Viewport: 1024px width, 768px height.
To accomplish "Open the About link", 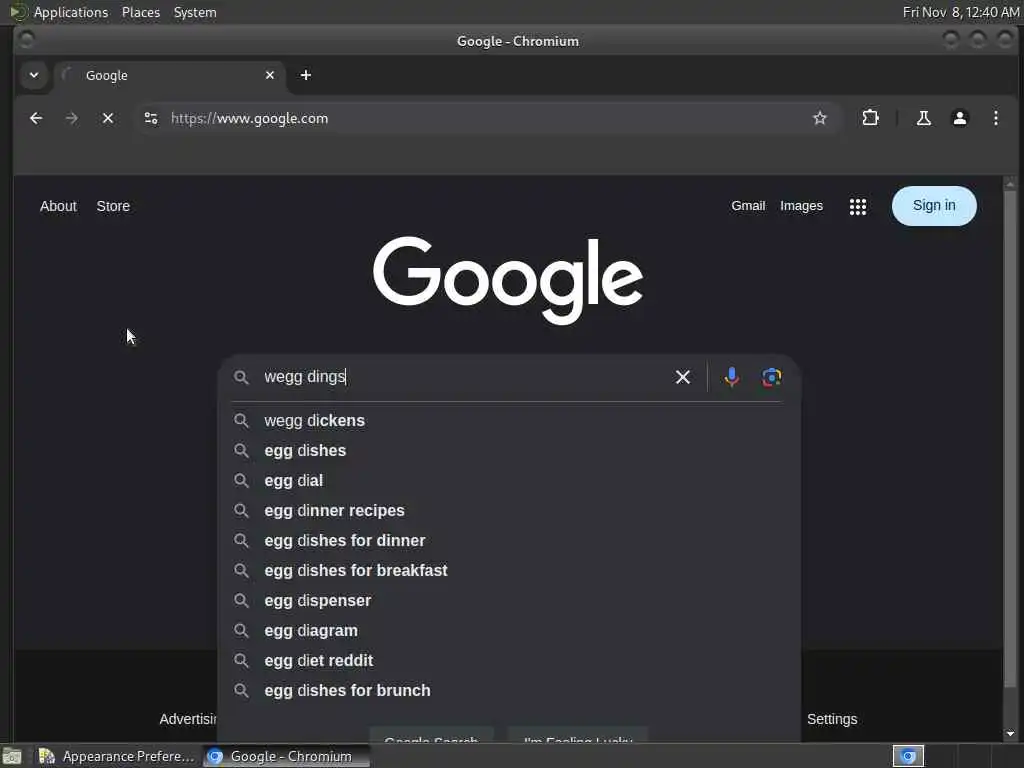I will [58, 206].
